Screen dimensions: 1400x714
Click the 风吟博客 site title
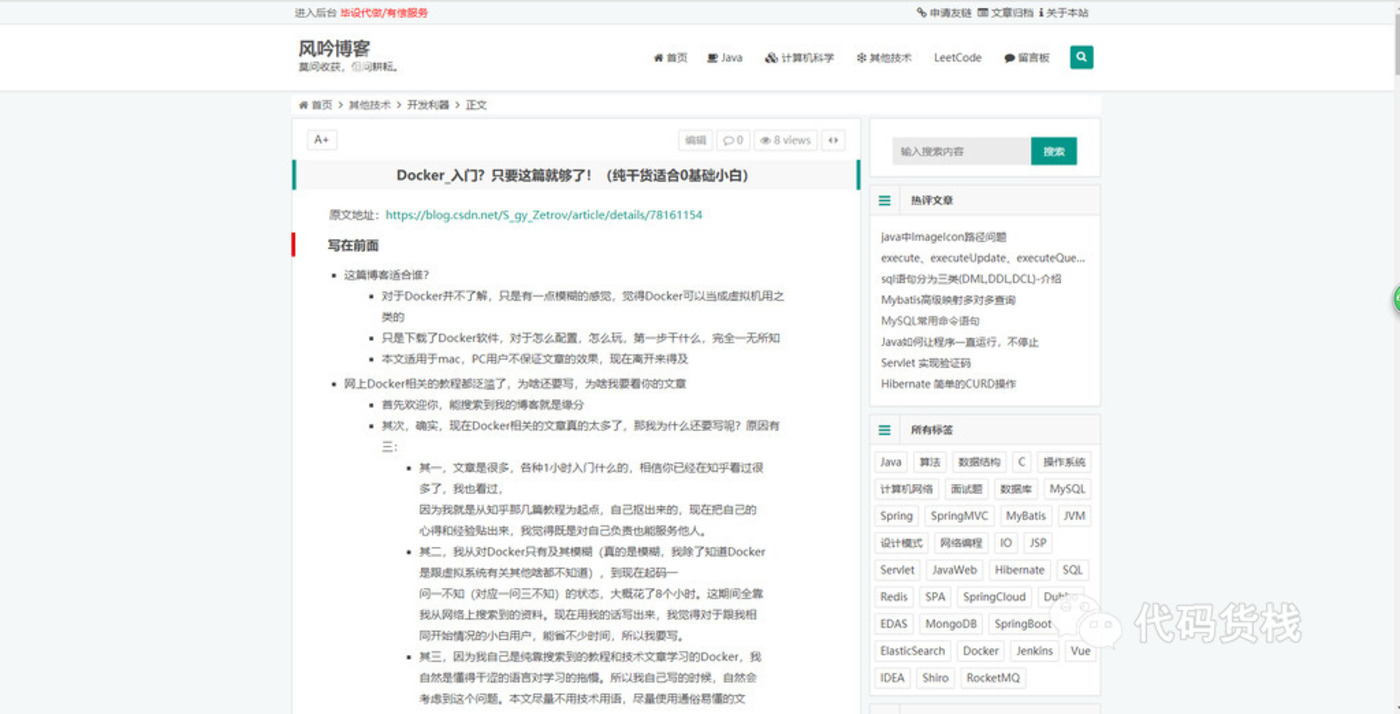coord(334,48)
